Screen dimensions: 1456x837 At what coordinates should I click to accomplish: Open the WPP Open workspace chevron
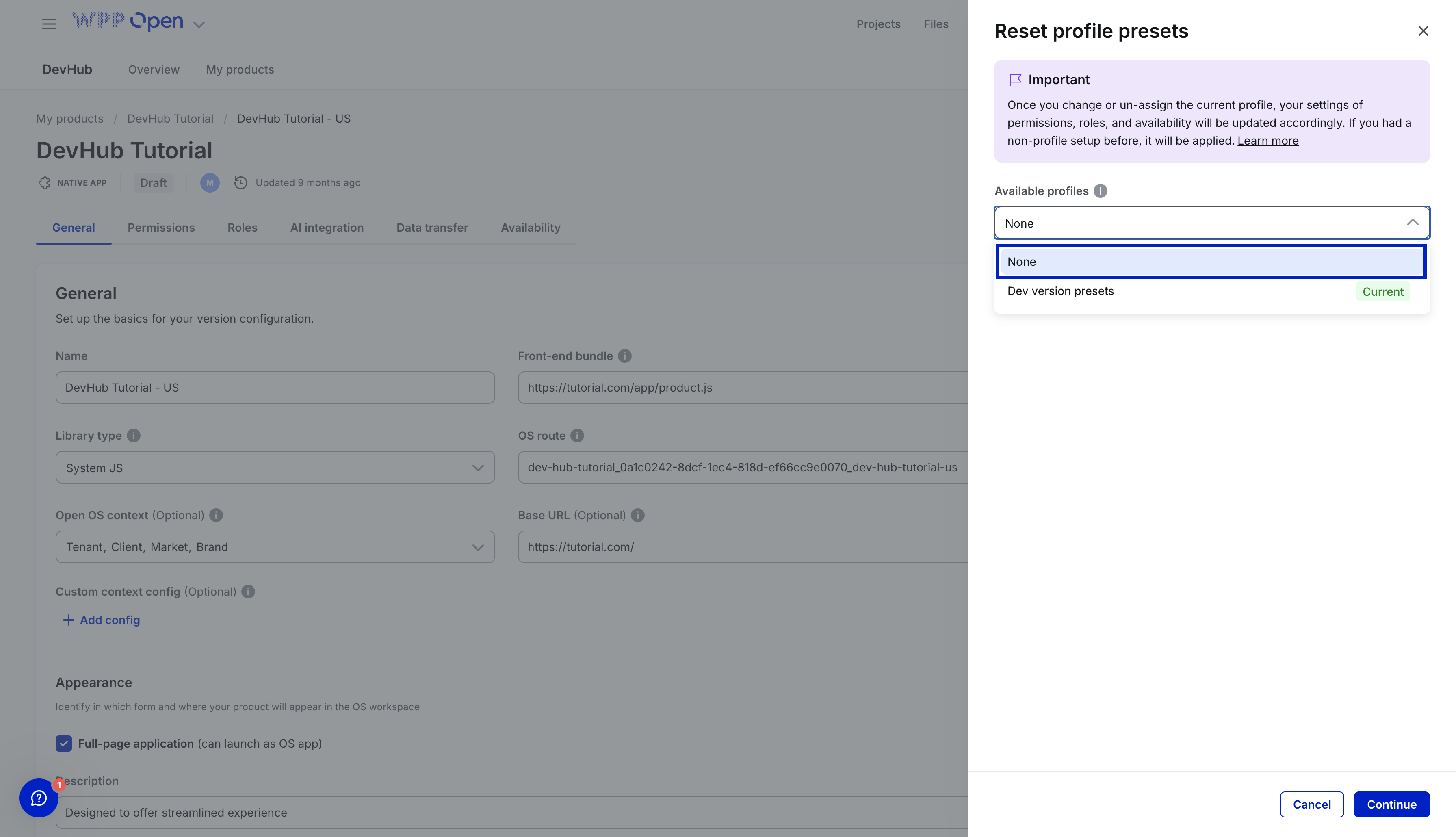(199, 24)
